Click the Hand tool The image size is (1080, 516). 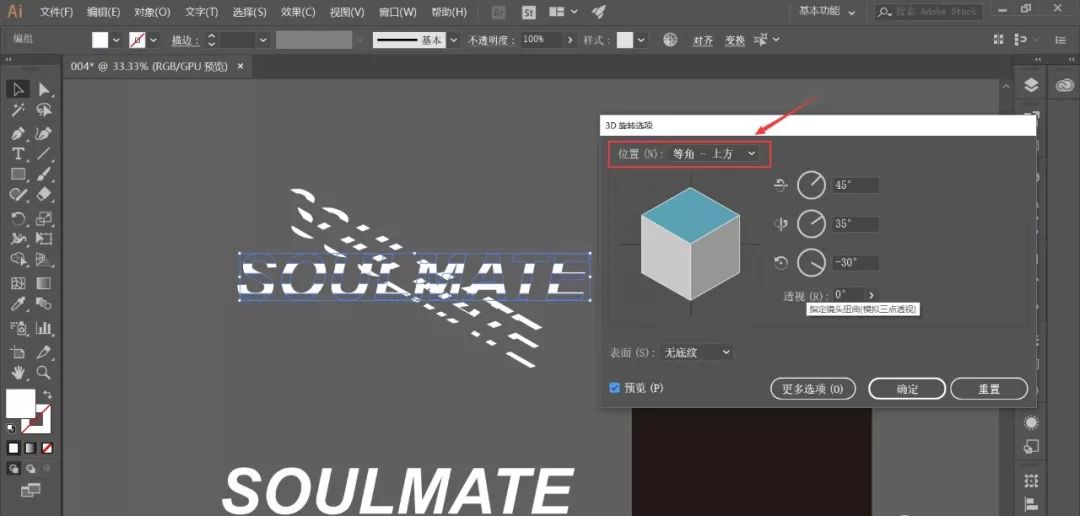18,372
